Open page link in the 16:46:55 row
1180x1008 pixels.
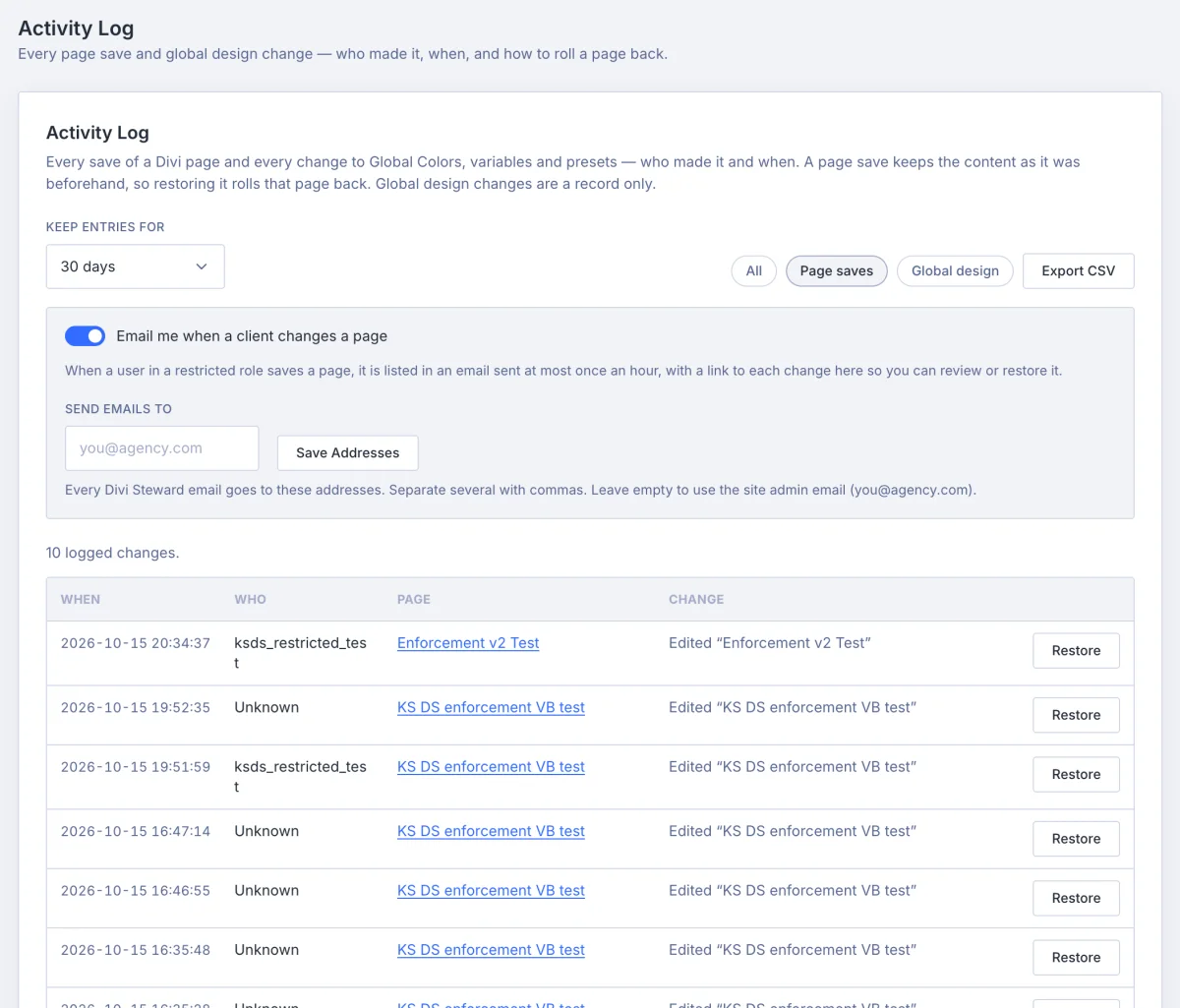coord(491,891)
